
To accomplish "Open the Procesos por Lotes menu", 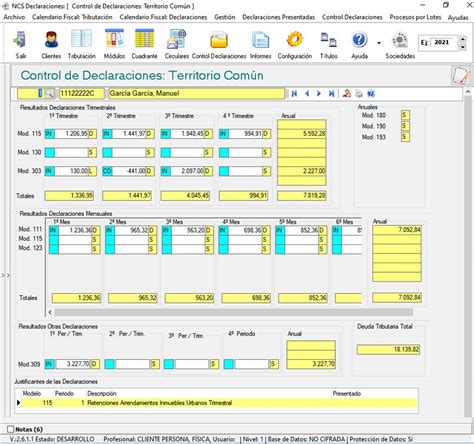I will [x=415, y=17].
